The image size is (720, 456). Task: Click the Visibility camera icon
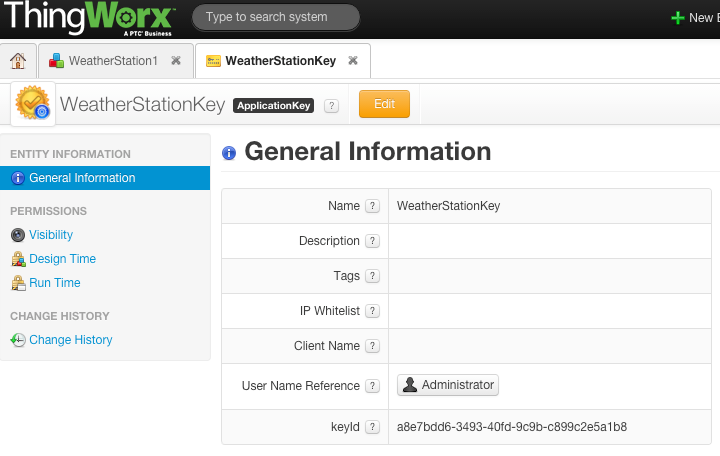tap(18, 235)
